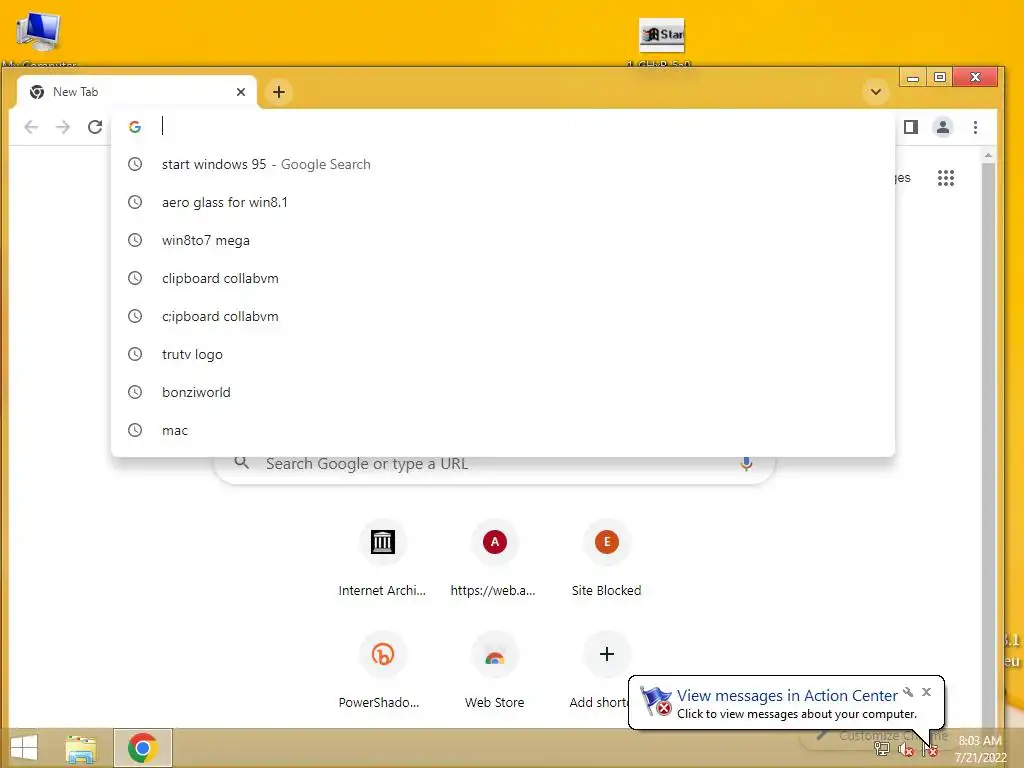Click View messages in Action Center
The width and height of the screenshot is (1024, 768).
coord(787,696)
